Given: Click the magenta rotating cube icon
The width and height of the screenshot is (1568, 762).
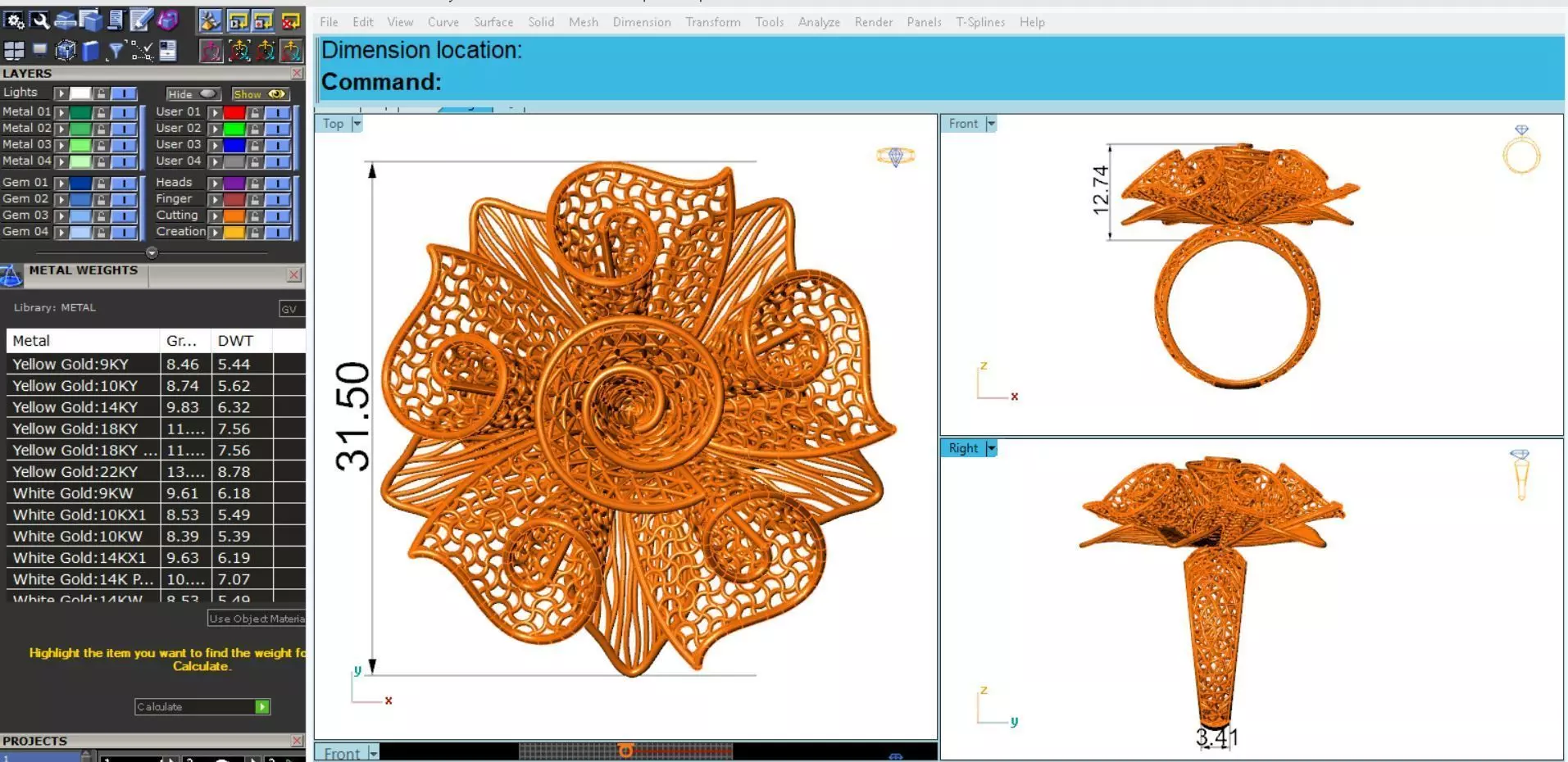Looking at the screenshot, I should tap(168, 20).
